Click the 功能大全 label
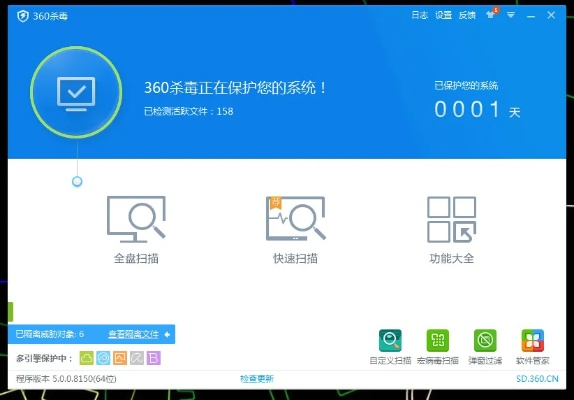Image resolution: width=574 pixels, height=400 pixels. [452, 258]
